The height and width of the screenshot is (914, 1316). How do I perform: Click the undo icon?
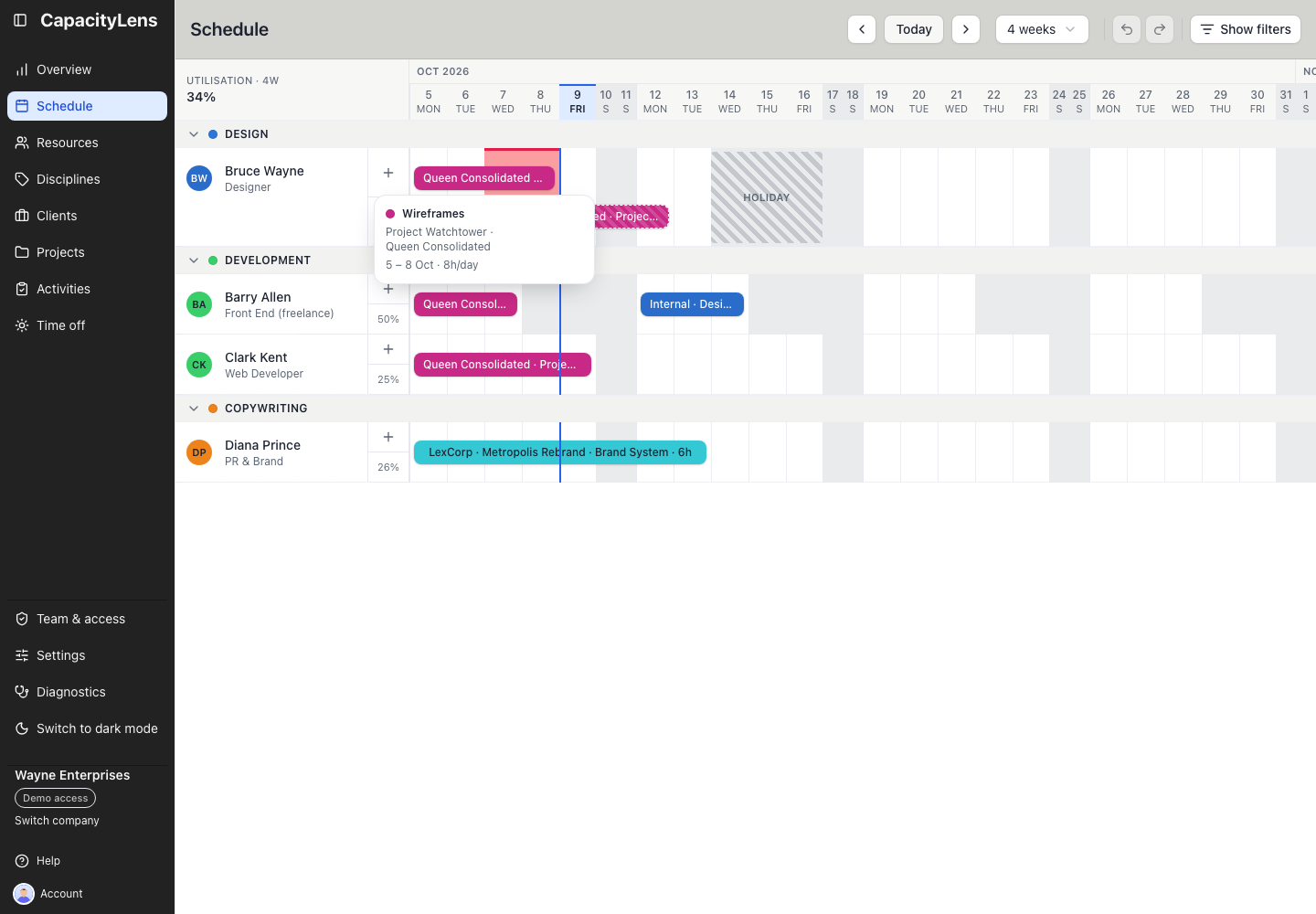(x=1127, y=29)
